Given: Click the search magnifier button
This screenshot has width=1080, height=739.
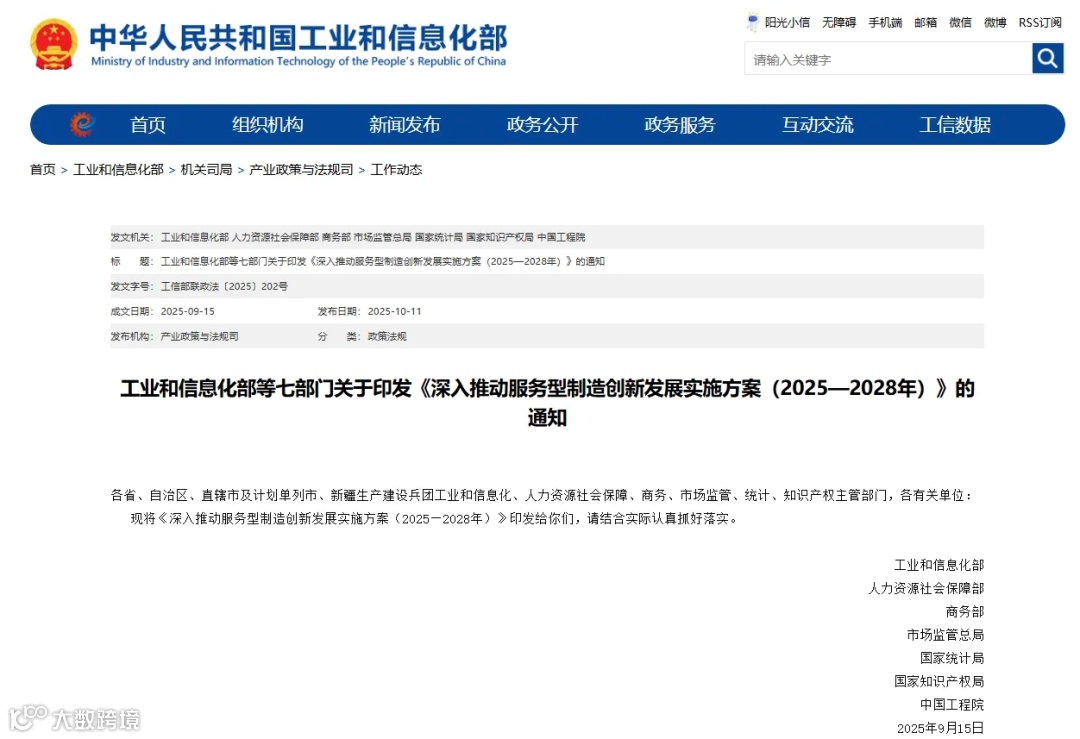Looking at the screenshot, I should (x=1048, y=58).
